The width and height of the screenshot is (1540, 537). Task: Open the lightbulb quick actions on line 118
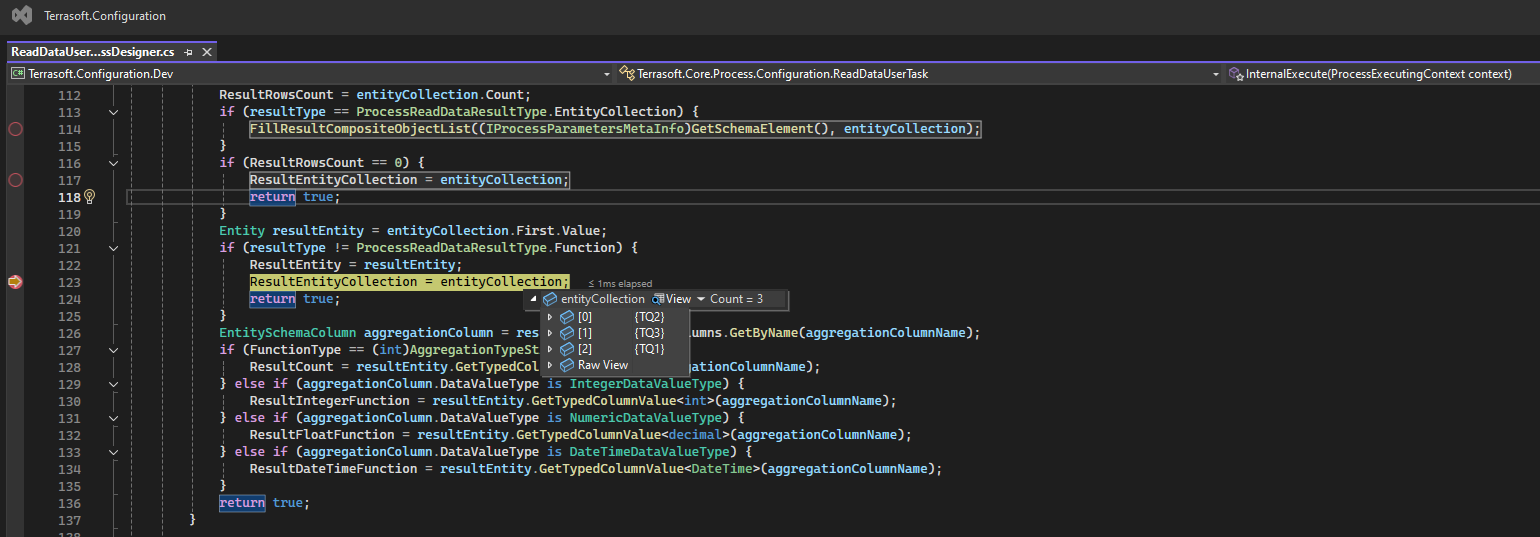[89, 197]
